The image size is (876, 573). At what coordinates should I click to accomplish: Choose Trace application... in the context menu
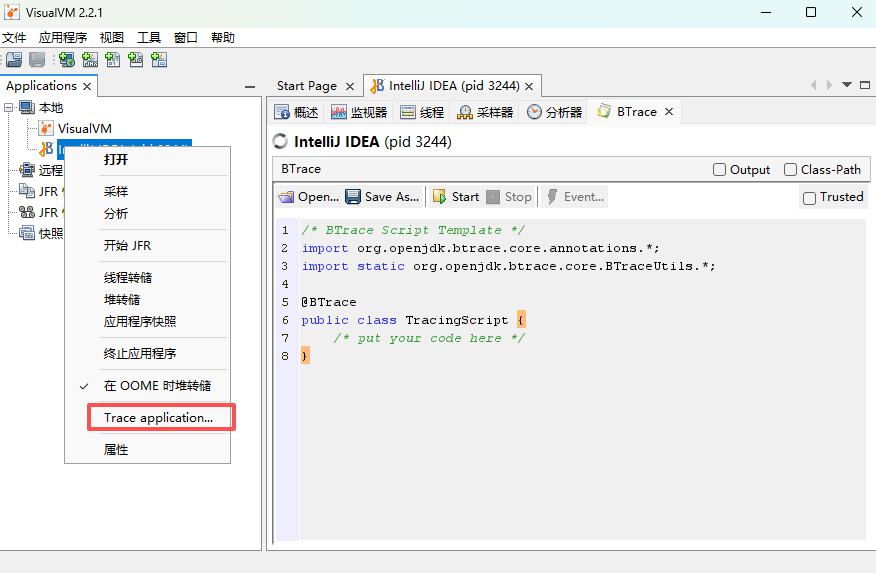point(148,418)
